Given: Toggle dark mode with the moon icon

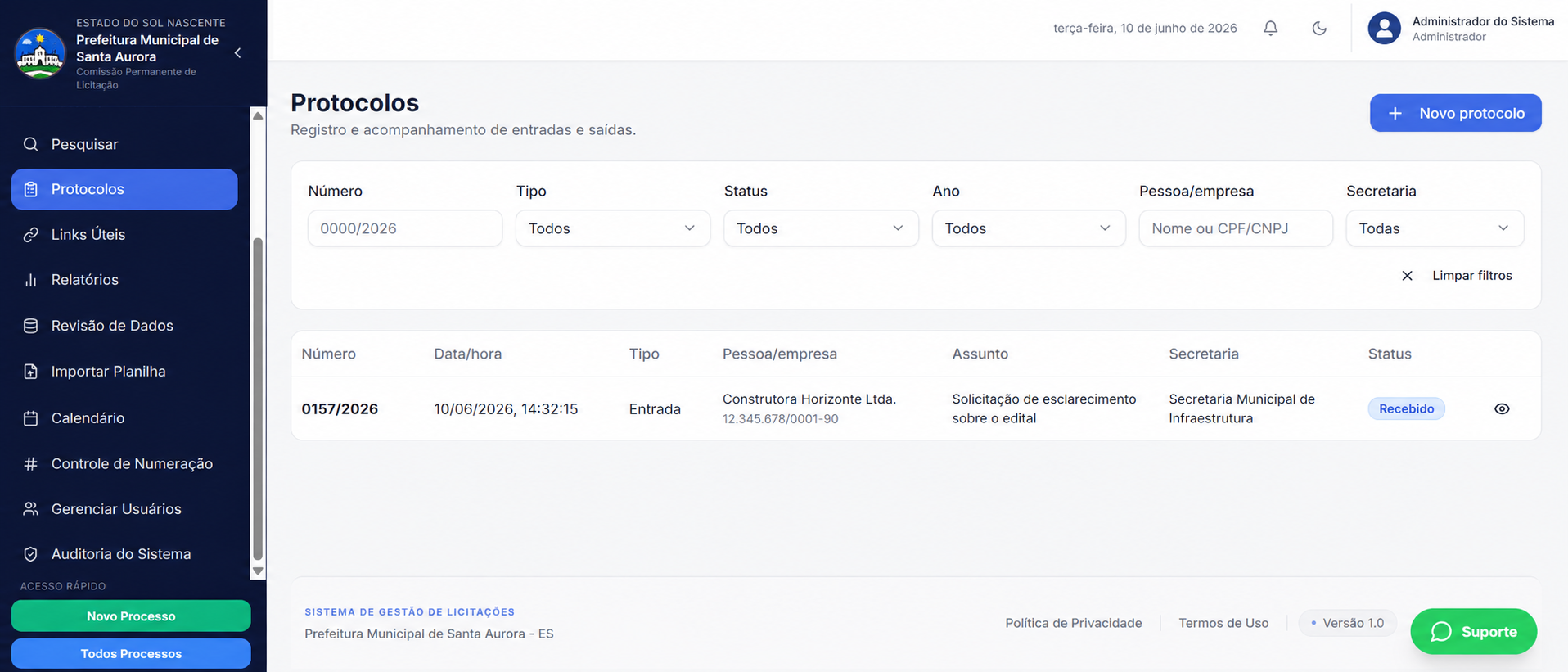Looking at the screenshot, I should tap(1319, 28).
